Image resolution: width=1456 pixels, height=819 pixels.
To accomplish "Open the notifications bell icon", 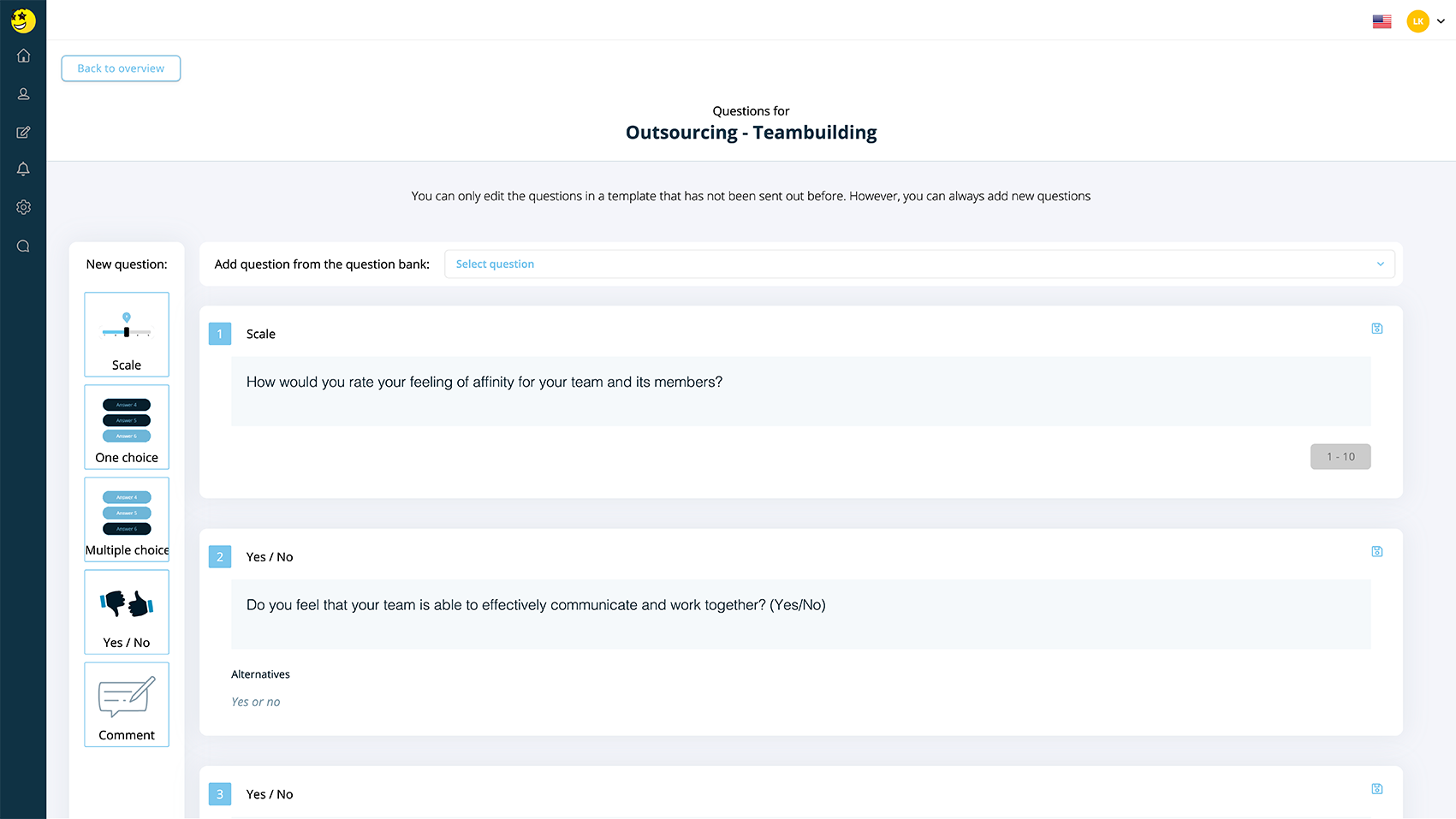I will pos(23,169).
